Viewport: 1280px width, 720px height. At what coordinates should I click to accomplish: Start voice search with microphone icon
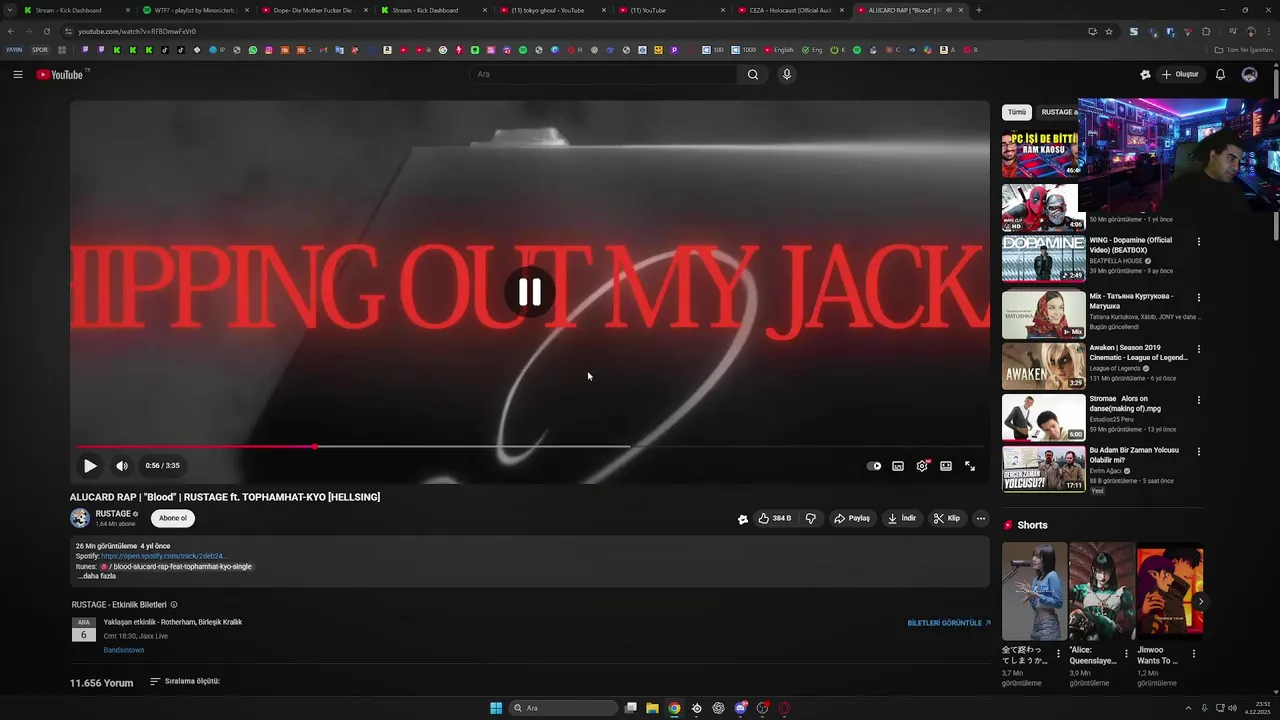tap(787, 74)
